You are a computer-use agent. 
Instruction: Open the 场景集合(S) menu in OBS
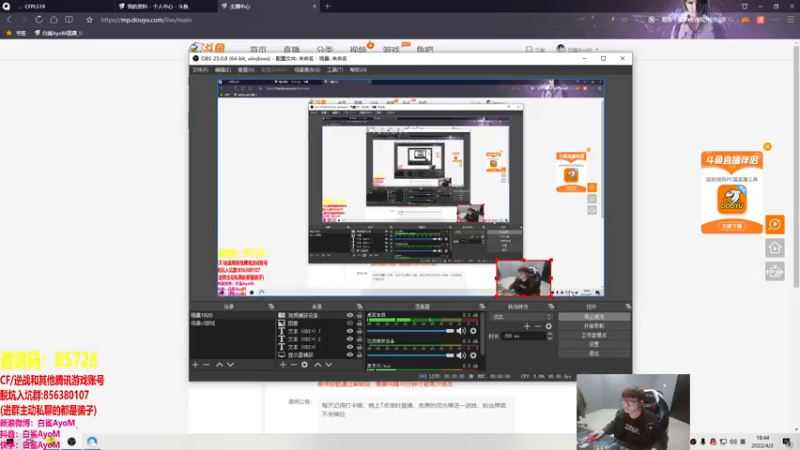[x=307, y=70]
